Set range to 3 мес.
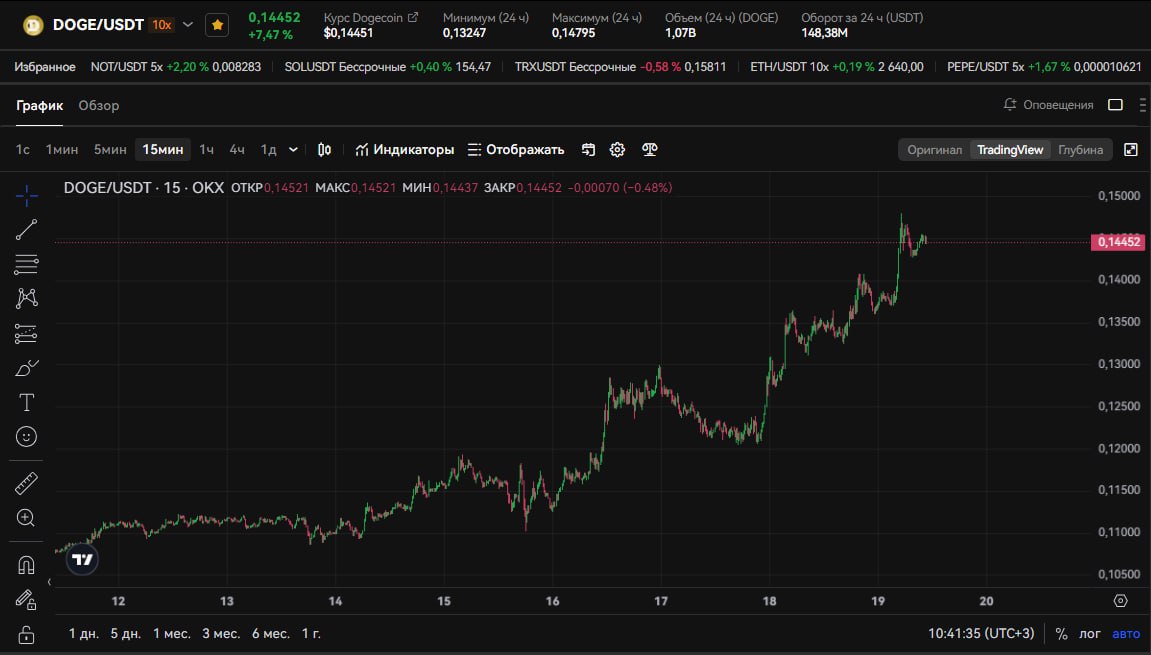Image resolution: width=1151 pixels, height=655 pixels. [221, 634]
